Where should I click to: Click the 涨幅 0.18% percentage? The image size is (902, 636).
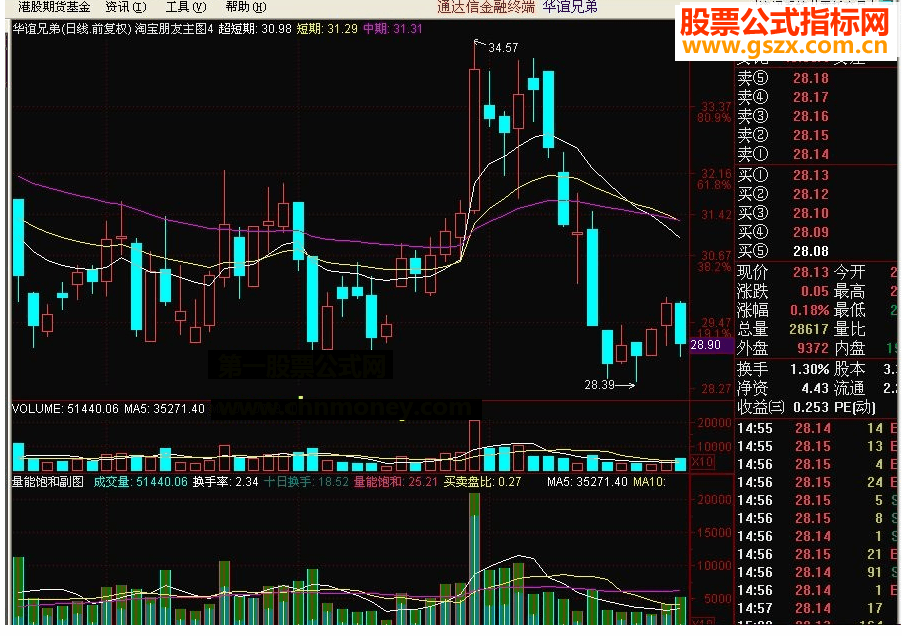pyautogui.click(x=809, y=310)
